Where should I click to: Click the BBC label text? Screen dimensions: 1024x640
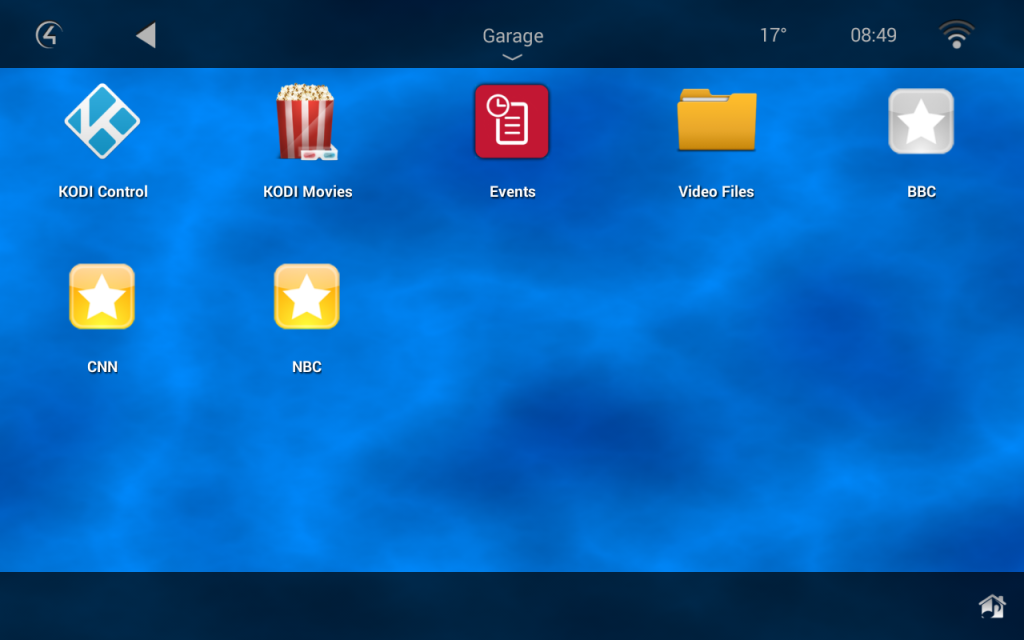[x=921, y=191]
